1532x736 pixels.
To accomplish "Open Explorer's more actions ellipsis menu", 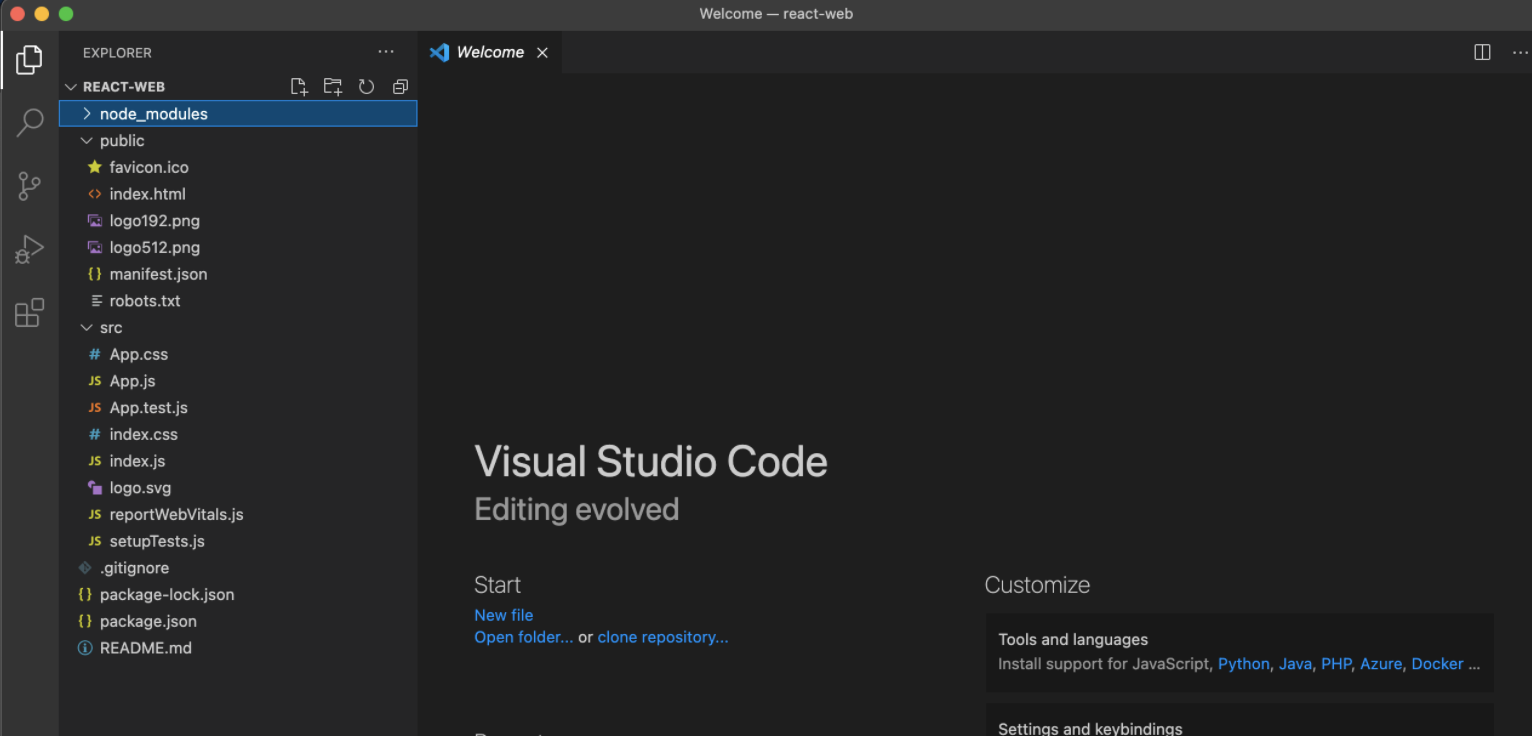I will (386, 52).
